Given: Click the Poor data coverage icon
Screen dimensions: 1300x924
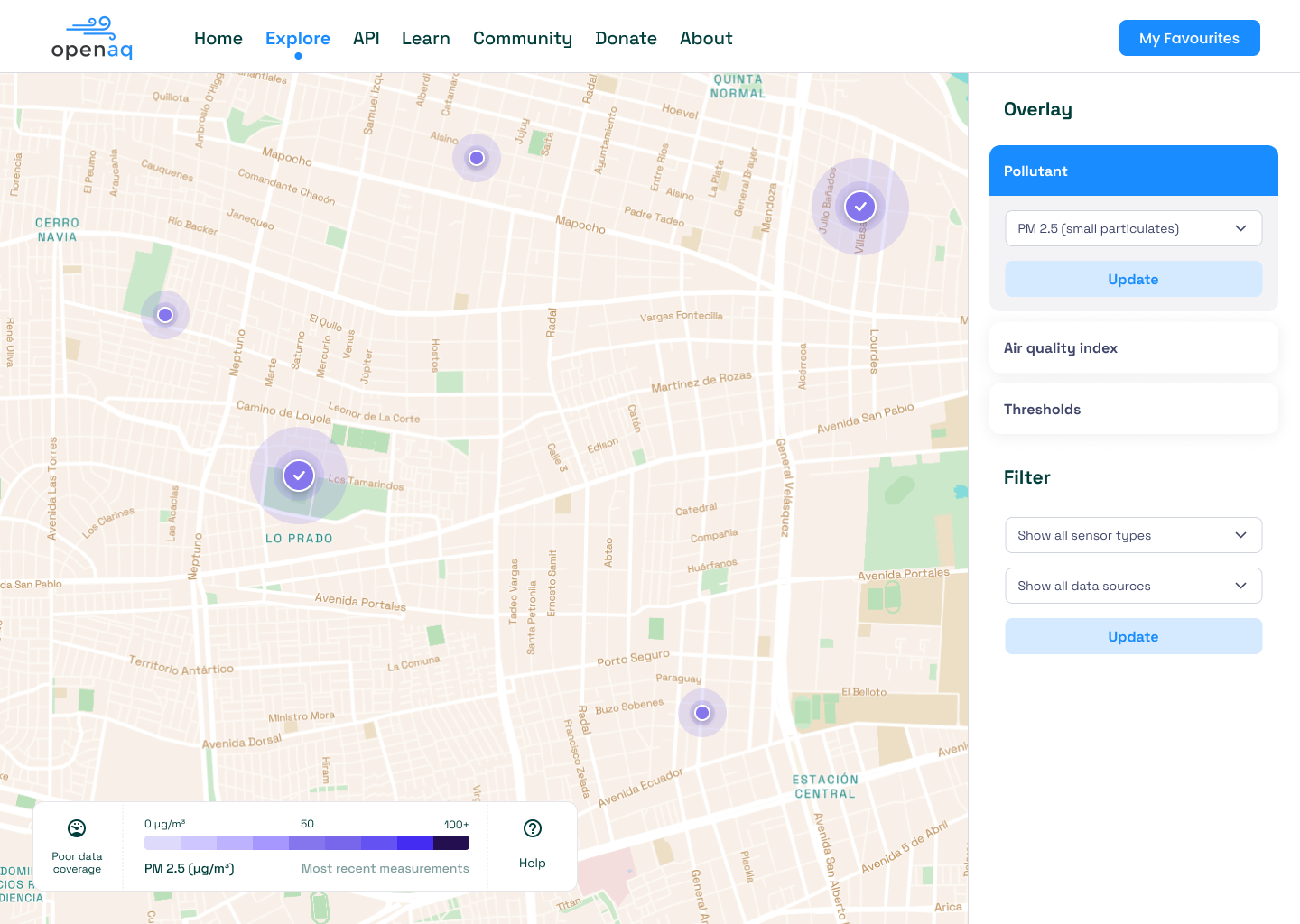Looking at the screenshot, I should [77, 828].
